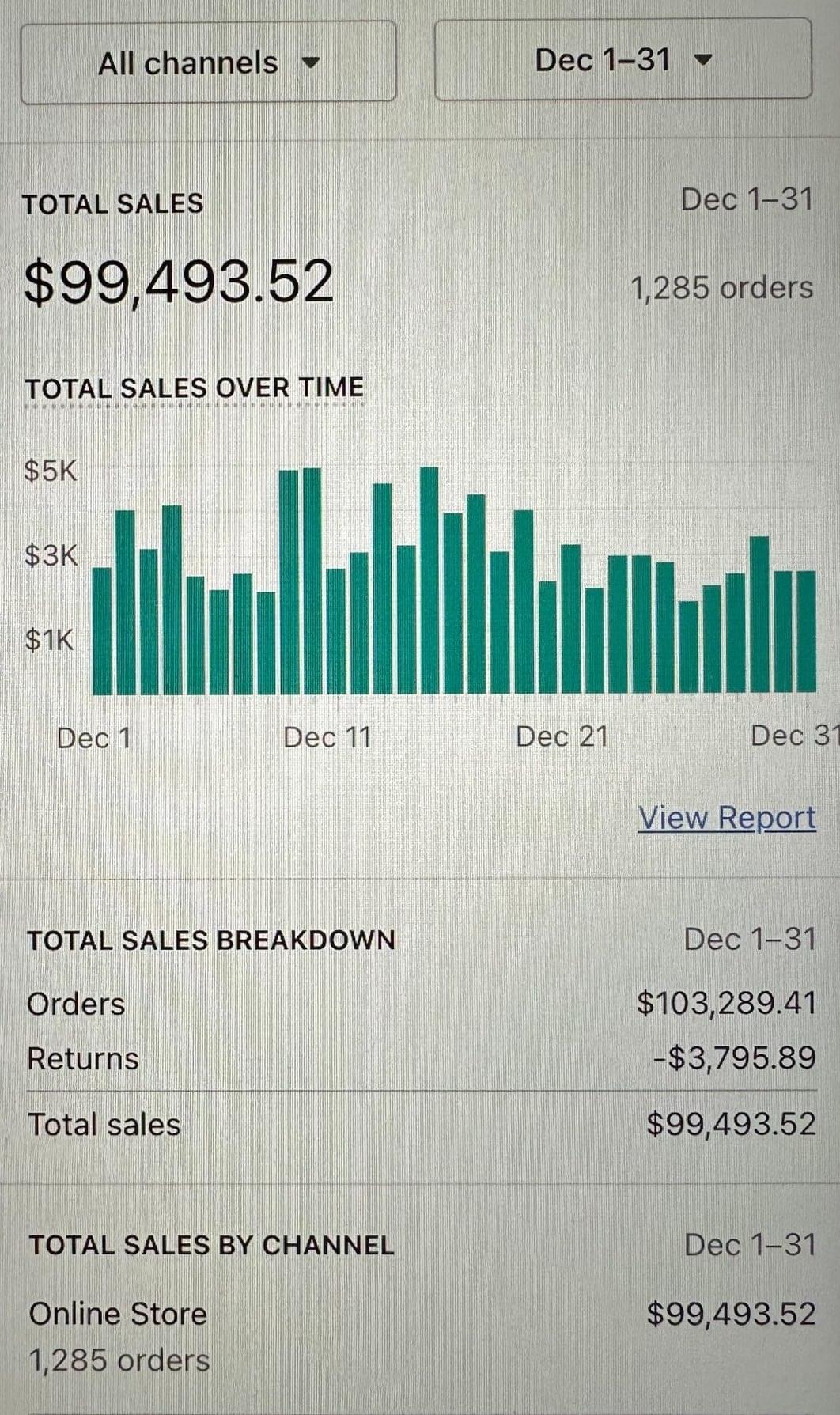Click the Orders row in sales breakdown

coord(76,1004)
